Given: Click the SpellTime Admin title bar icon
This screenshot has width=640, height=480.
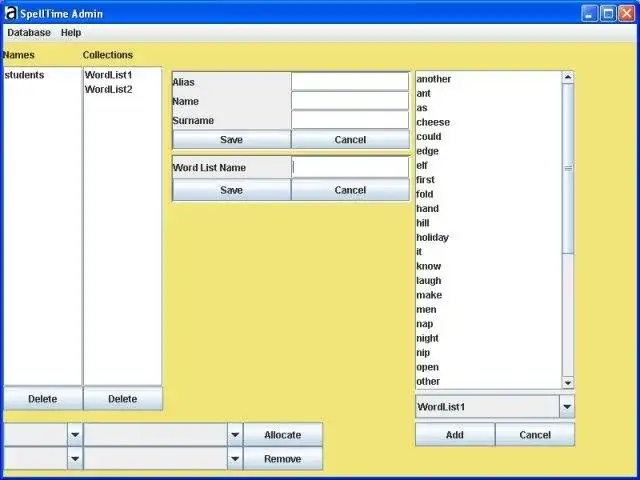Looking at the screenshot, I should [11, 13].
